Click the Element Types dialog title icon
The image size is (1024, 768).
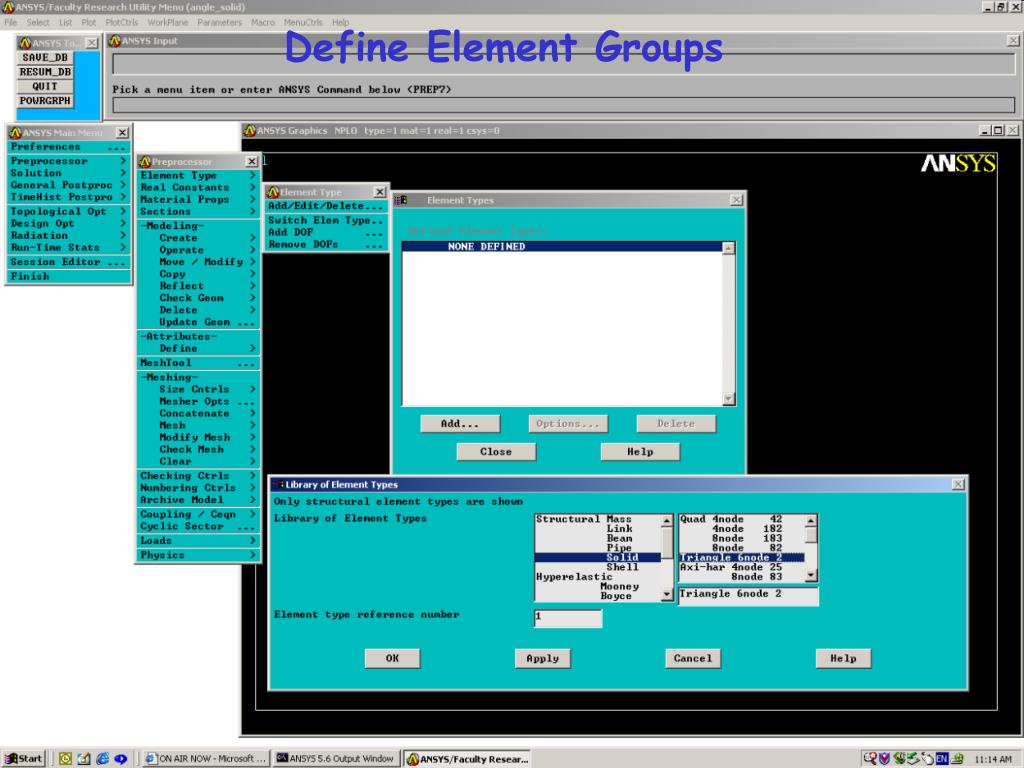(x=401, y=200)
